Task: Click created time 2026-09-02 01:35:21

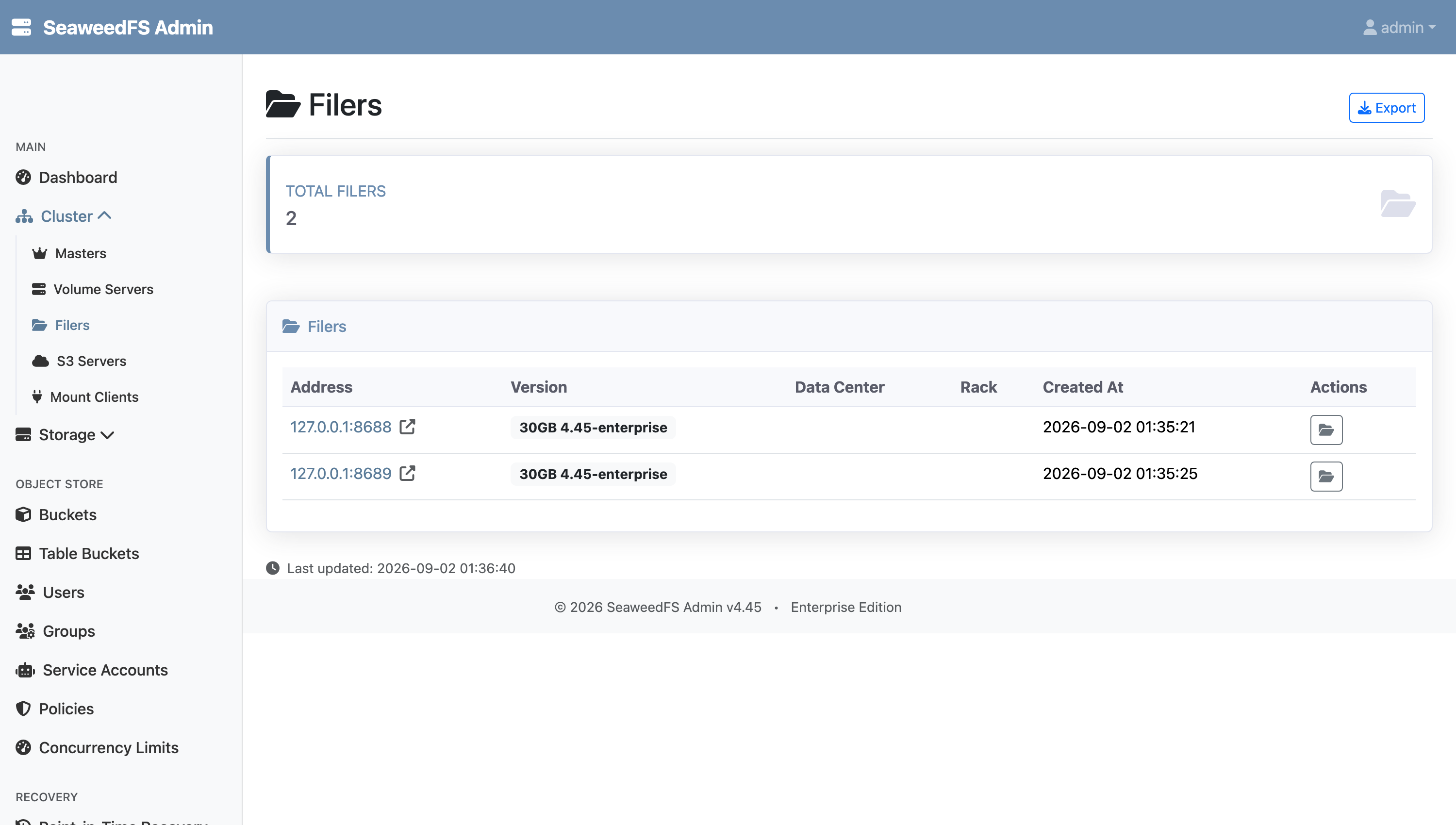Action: (x=1119, y=427)
